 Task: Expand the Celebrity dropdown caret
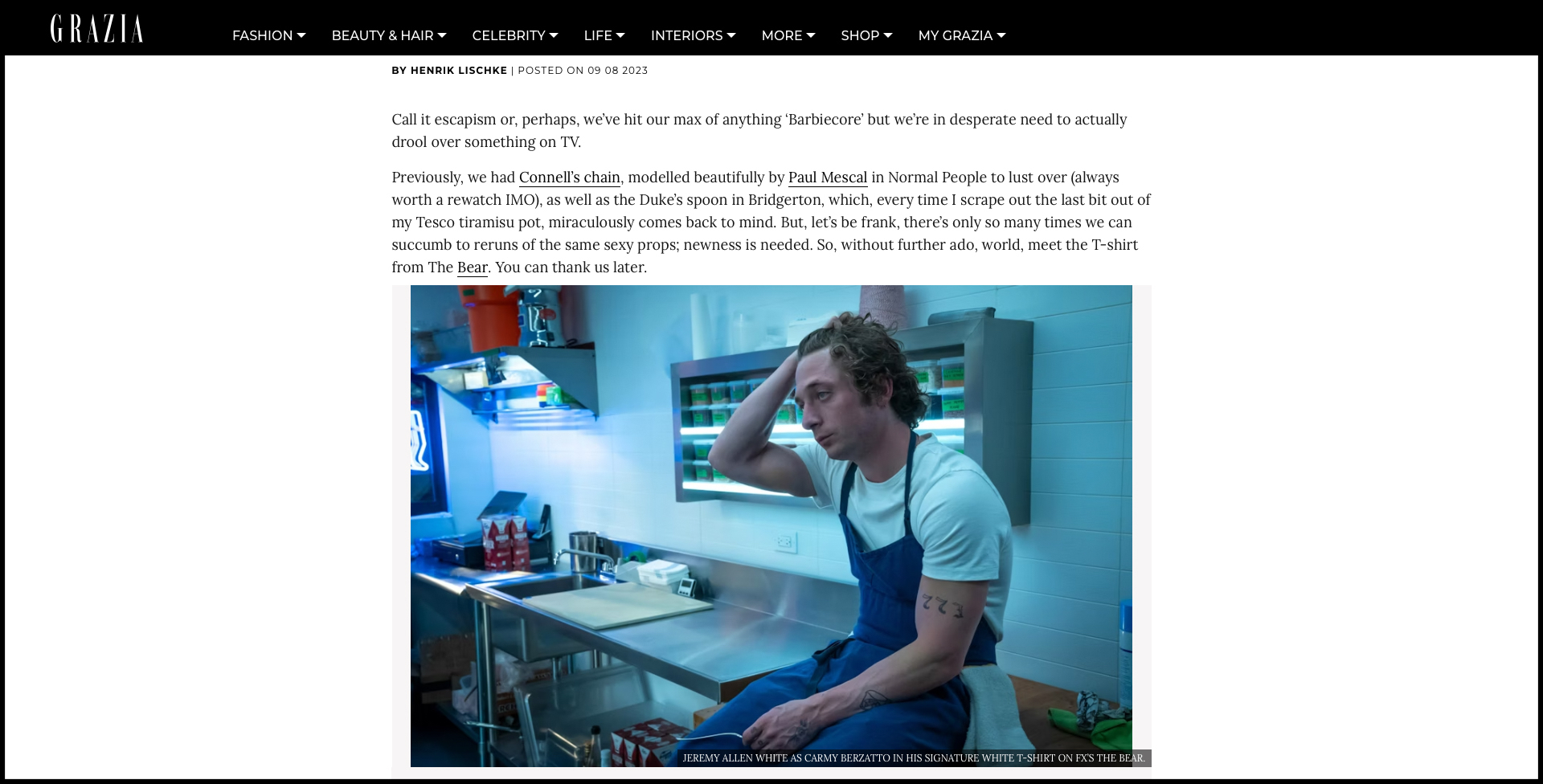point(554,35)
